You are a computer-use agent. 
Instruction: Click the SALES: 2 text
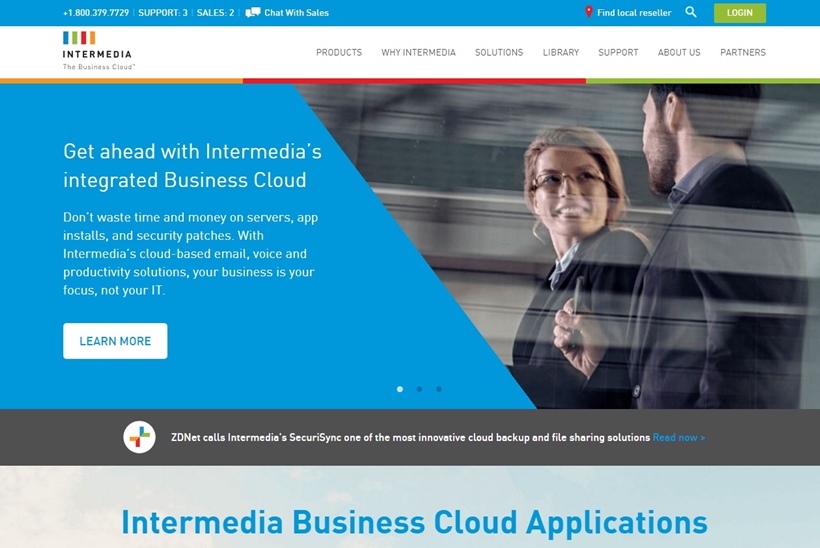click(x=215, y=13)
